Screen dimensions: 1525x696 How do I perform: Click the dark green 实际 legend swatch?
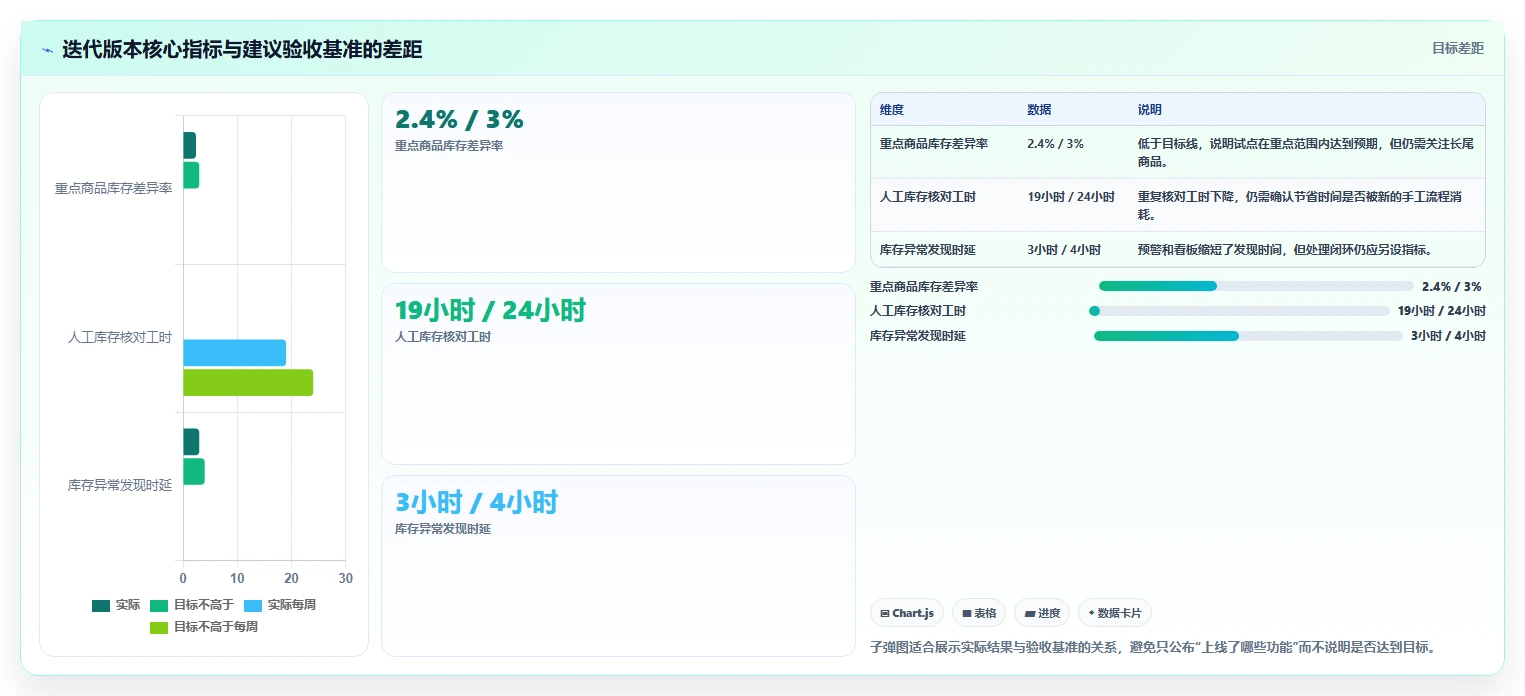click(101, 605)
